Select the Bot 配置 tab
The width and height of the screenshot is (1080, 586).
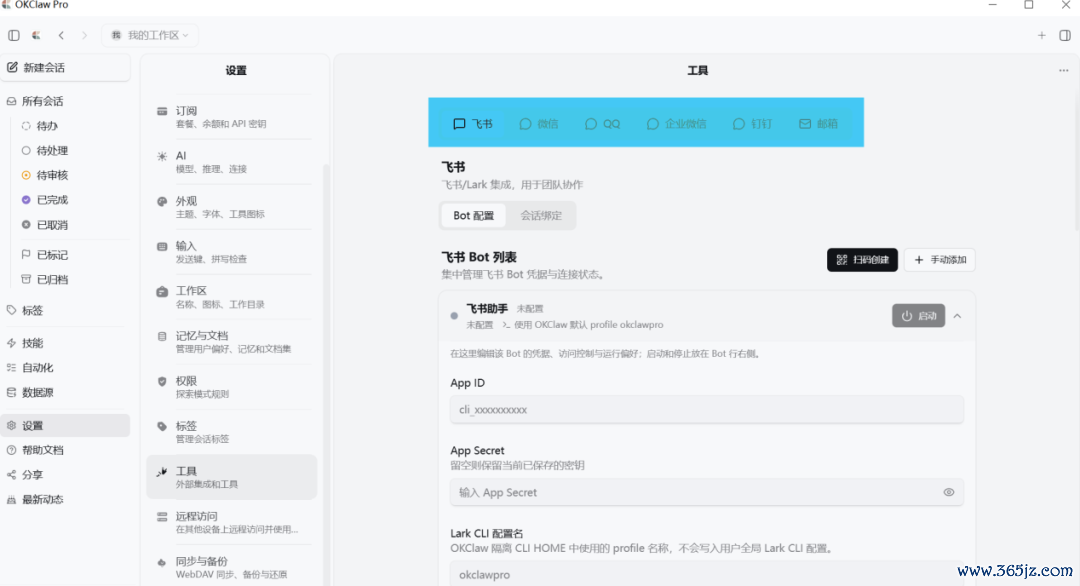pyautogui.click(x=473, y=216)
